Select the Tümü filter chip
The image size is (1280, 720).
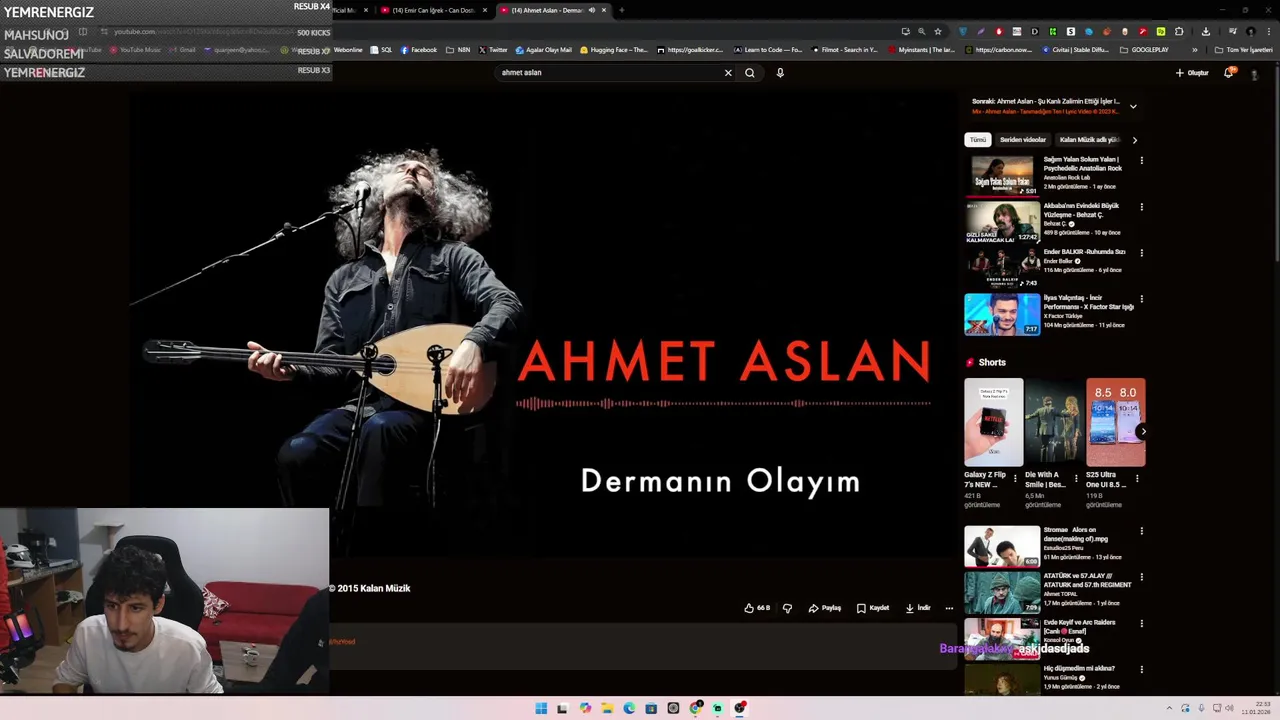tap(978, 140)
